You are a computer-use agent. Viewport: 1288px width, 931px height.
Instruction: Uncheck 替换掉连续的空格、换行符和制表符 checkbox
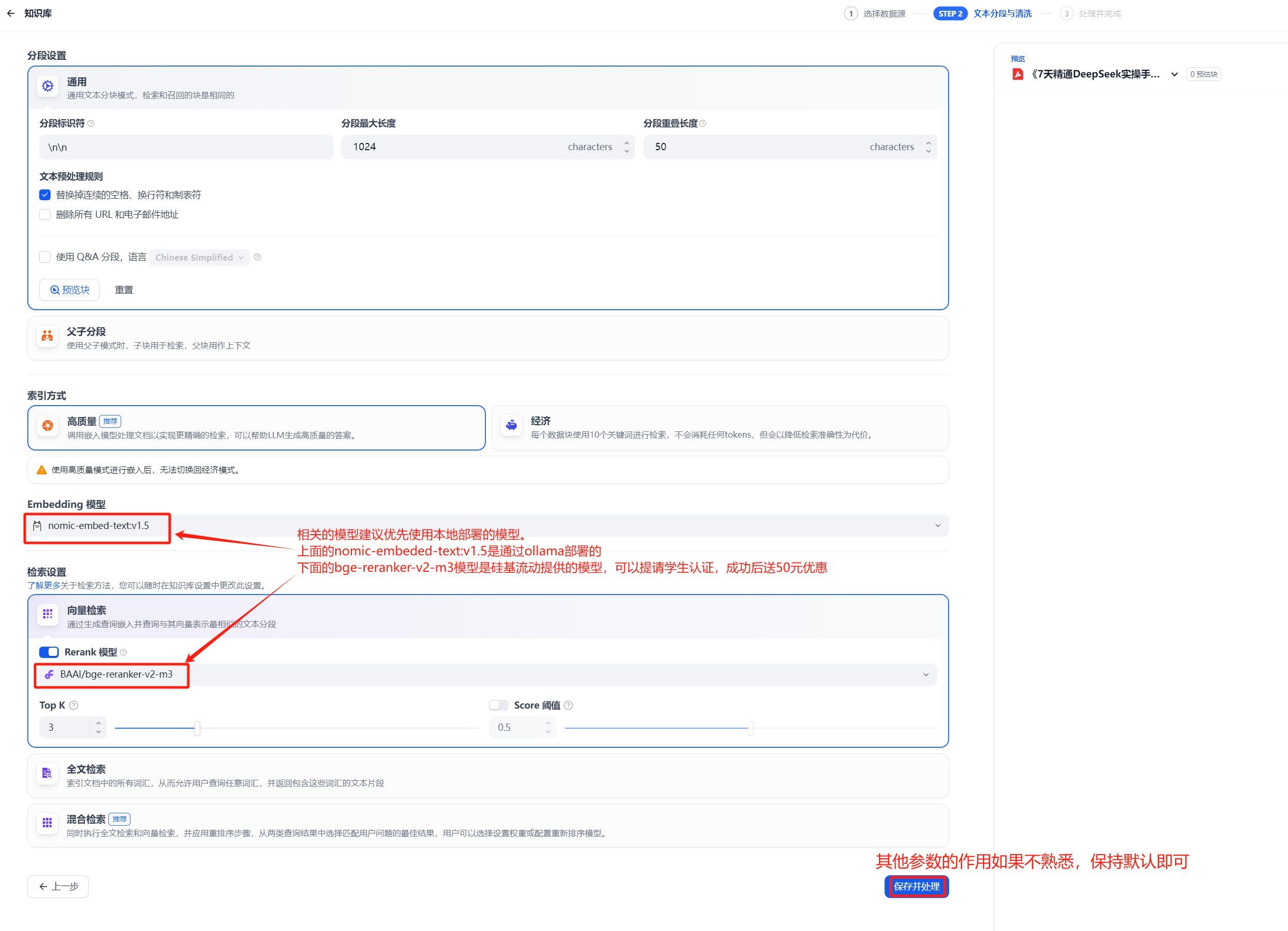45,195
